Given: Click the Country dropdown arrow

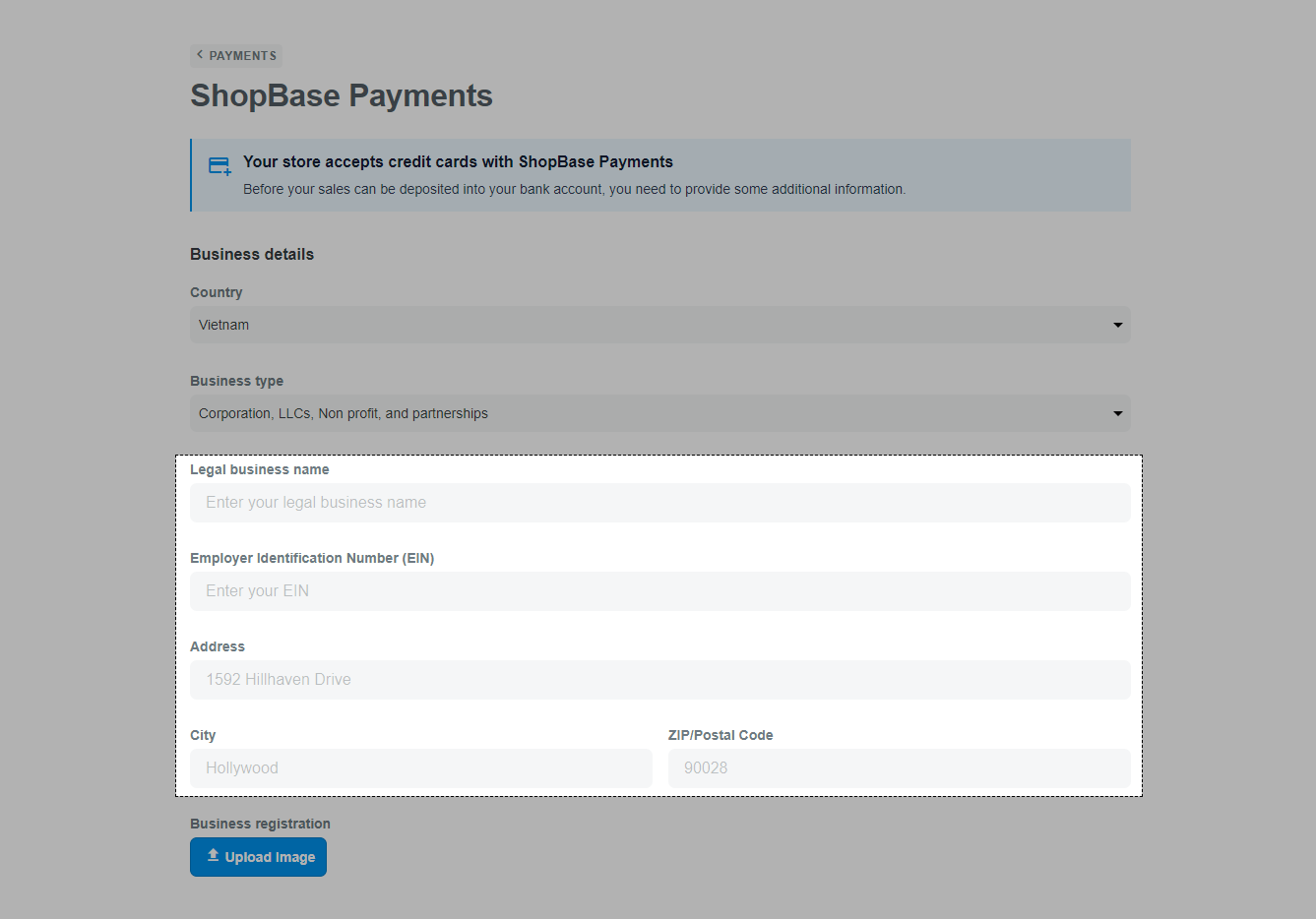Looking at the screenshot, I should [x=1117, y=325].
